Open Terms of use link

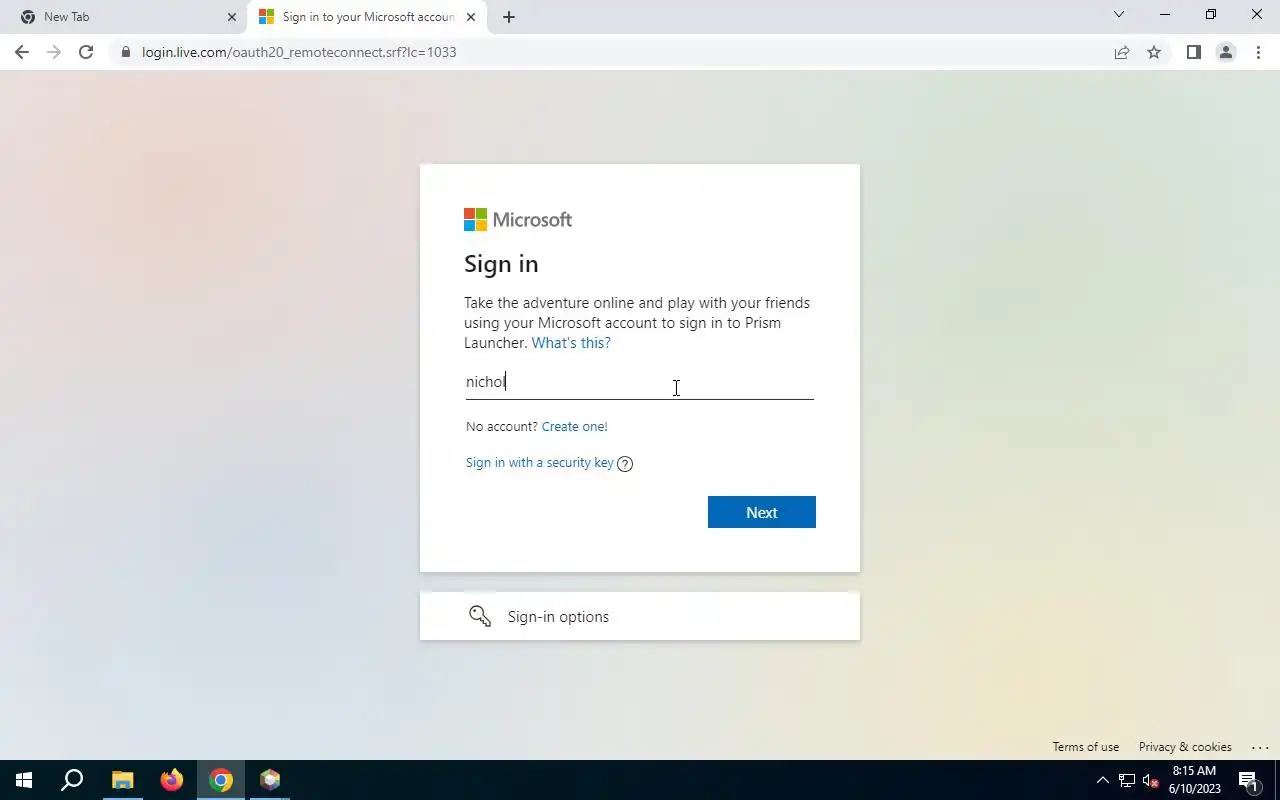pyautogui.click(x=1085, y=747)
